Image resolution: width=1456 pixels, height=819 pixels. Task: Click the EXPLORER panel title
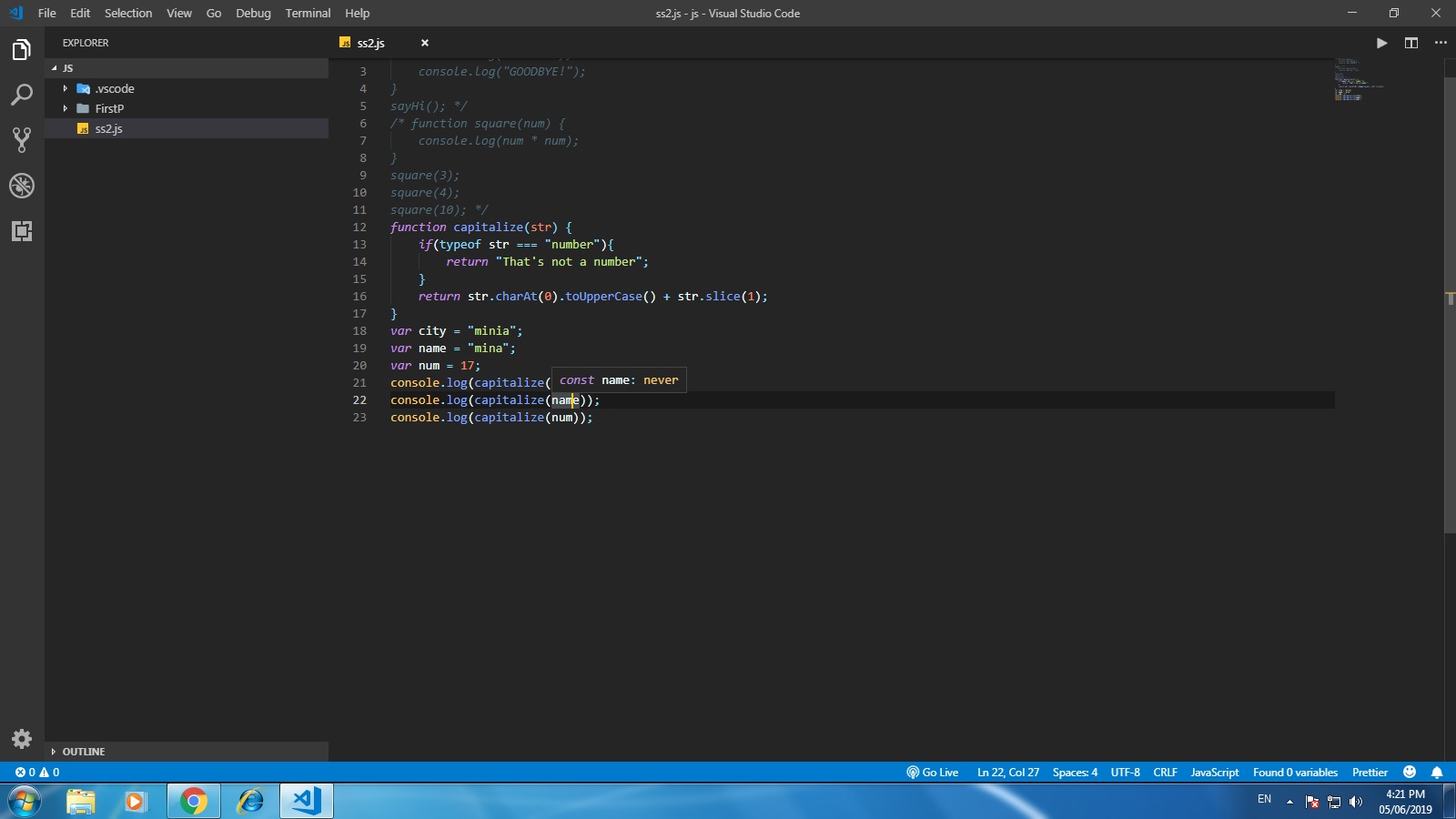point(86,43)
